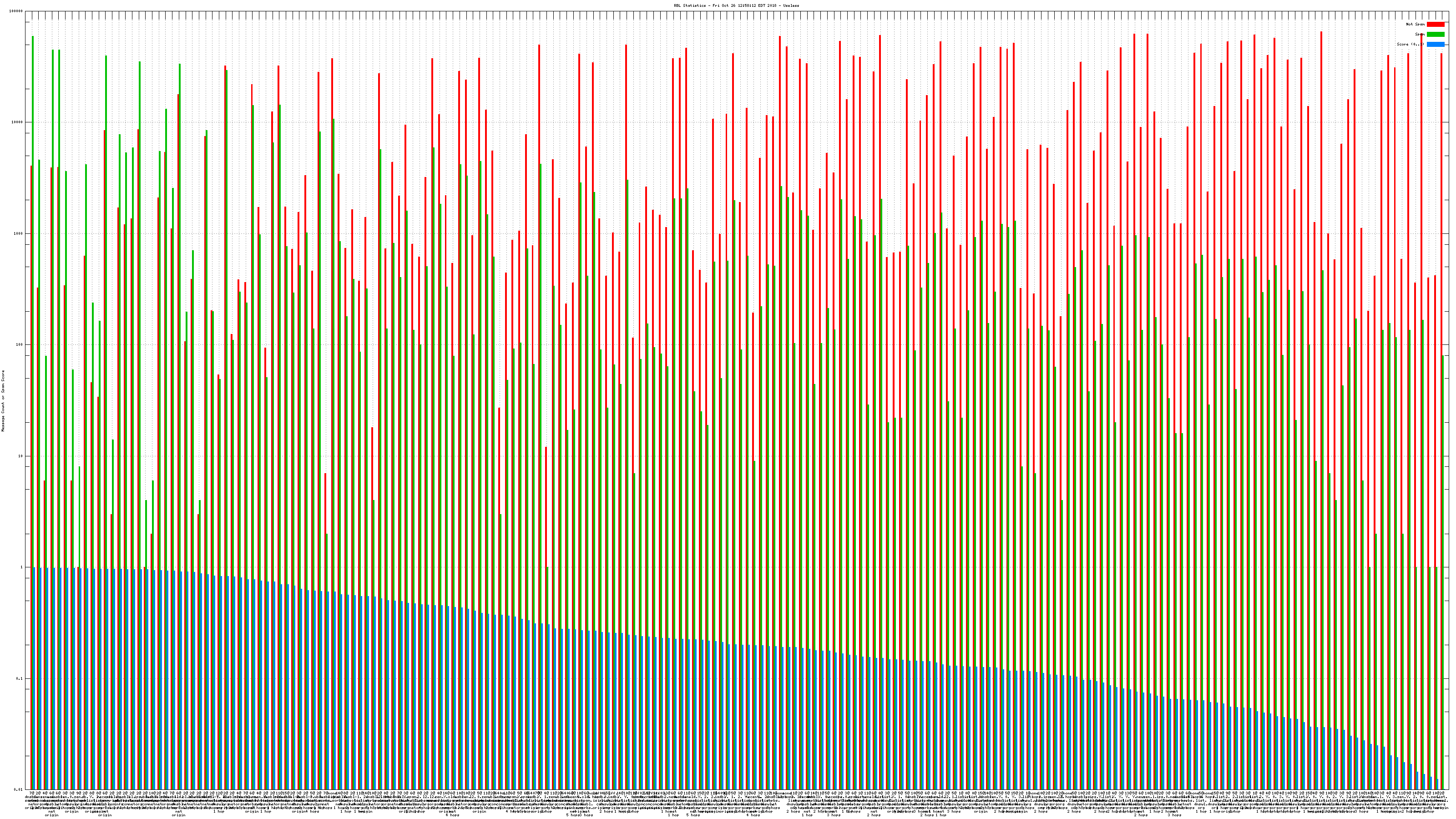The image size is (1456, 819).
Task: Click the 10000 y-axis tick label
Action: point(18,123)
